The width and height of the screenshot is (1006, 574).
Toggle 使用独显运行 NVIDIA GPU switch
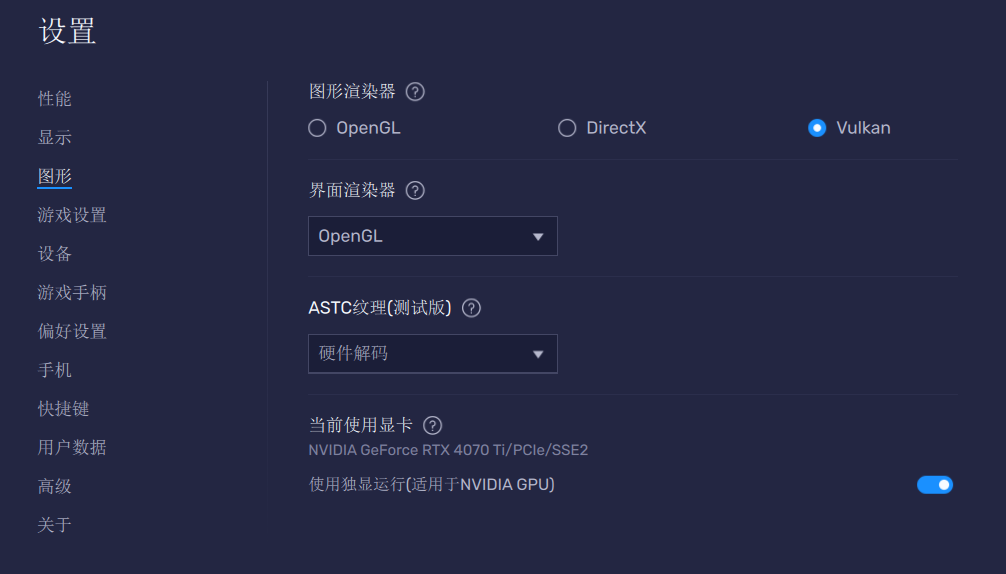tap(935, 485)
